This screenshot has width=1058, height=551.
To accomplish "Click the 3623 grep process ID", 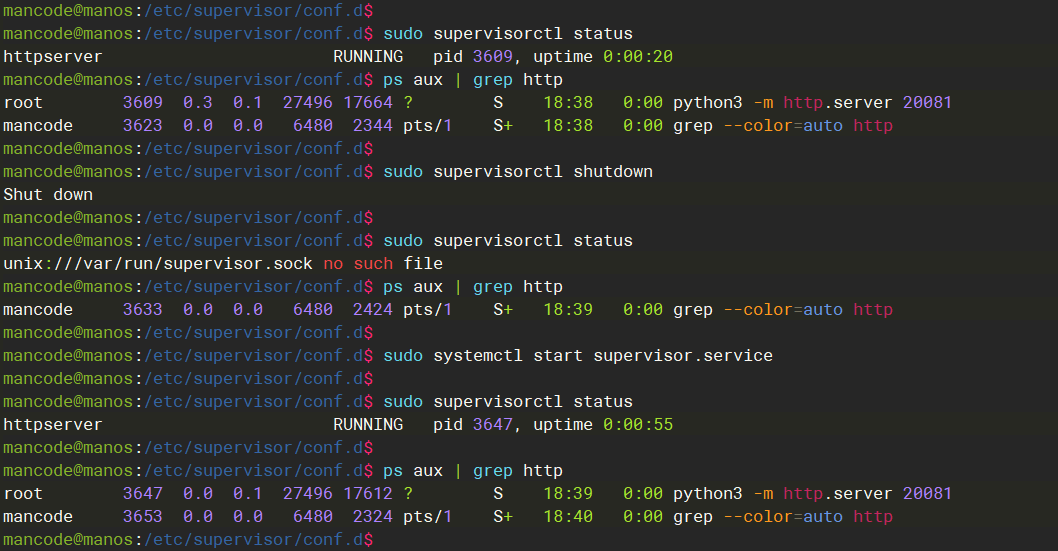I will click(143, 126).
